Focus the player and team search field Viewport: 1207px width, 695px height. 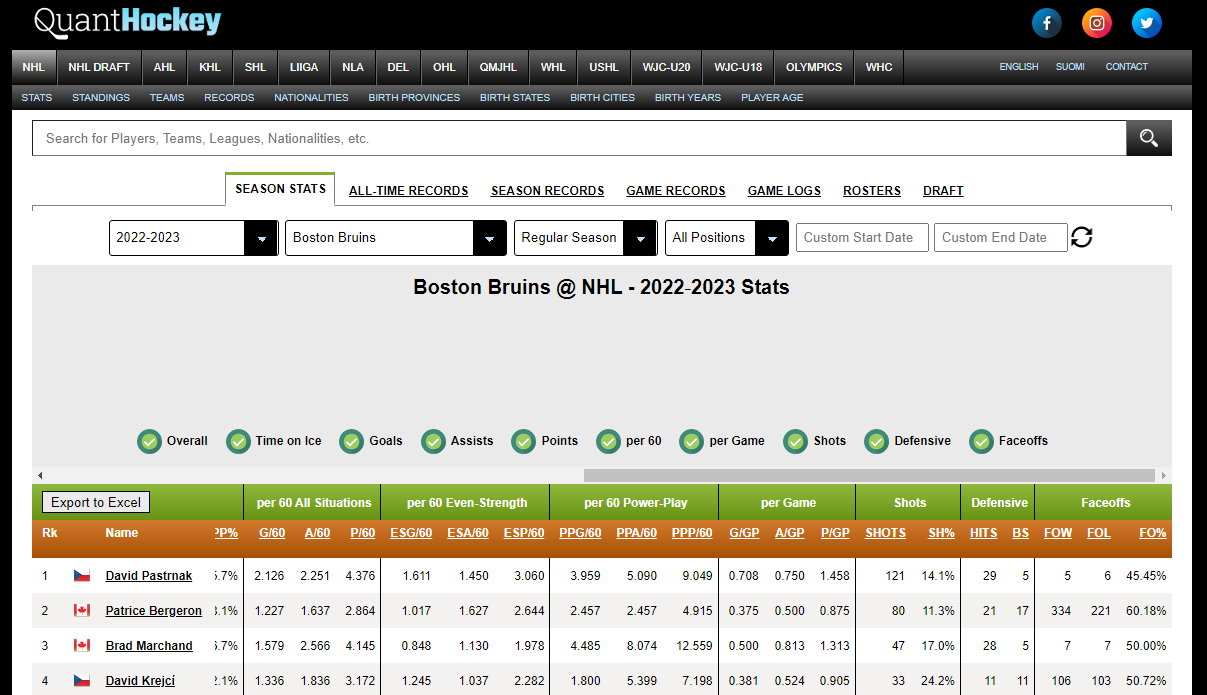[x=579, y=138]
